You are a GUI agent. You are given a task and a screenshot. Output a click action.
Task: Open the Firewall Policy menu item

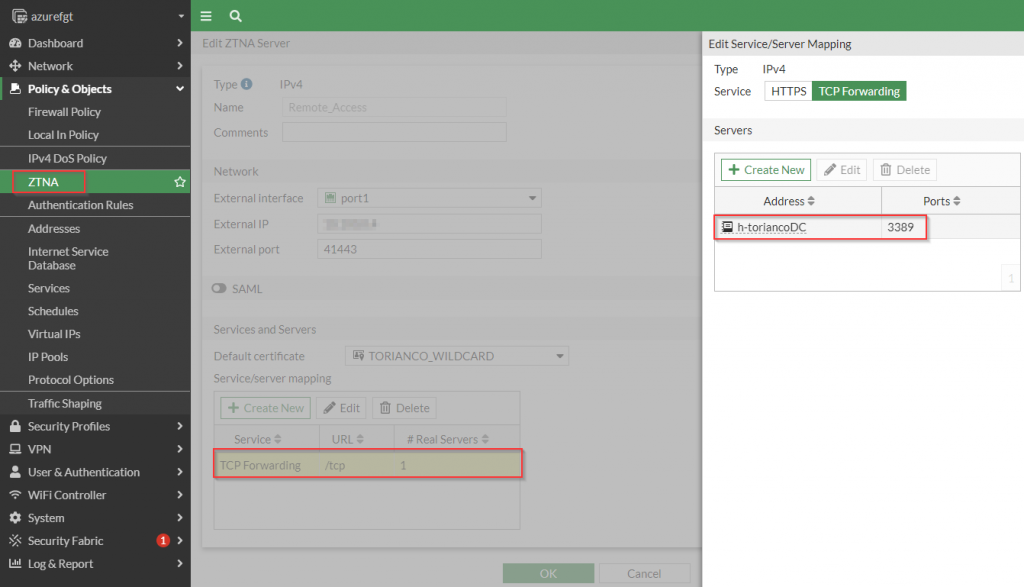tap(64, 112)
